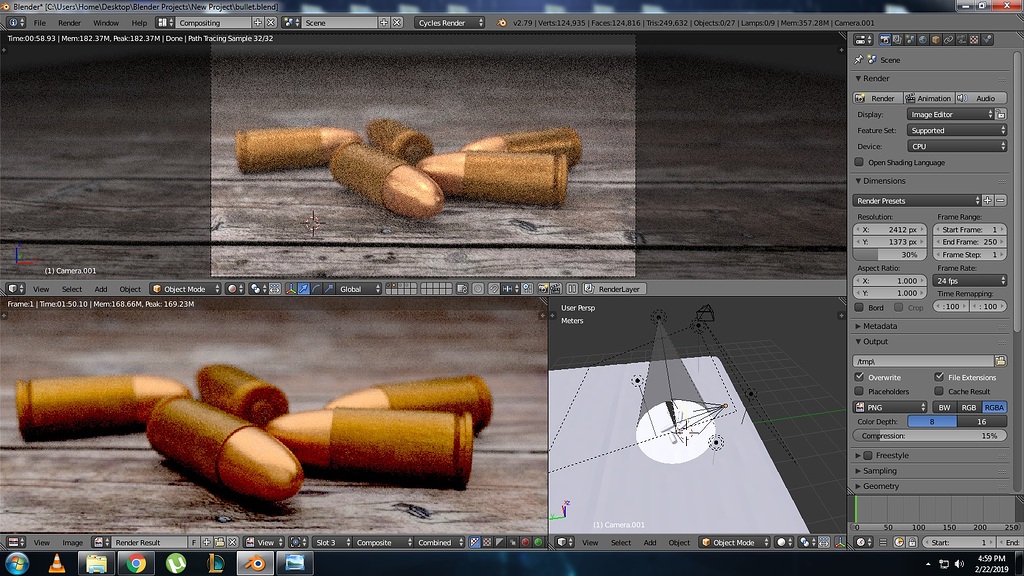This screenshot has width=1024, height=576.
Task: Click the resolution percentage 30% slider
Action: click(889, 254)
